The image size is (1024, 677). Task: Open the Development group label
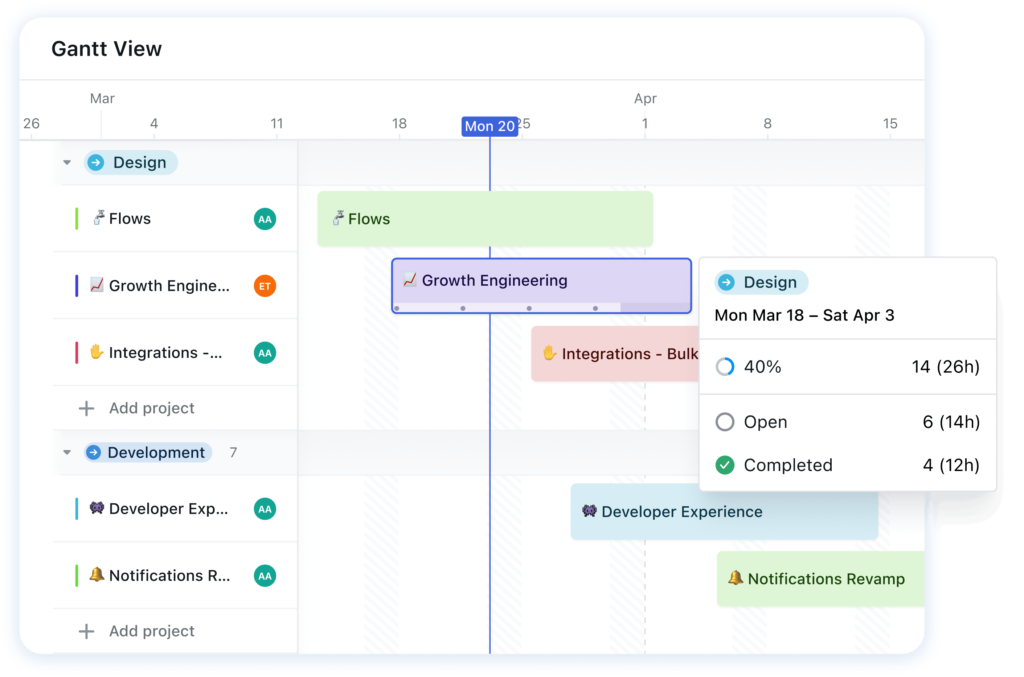(148, 452)
